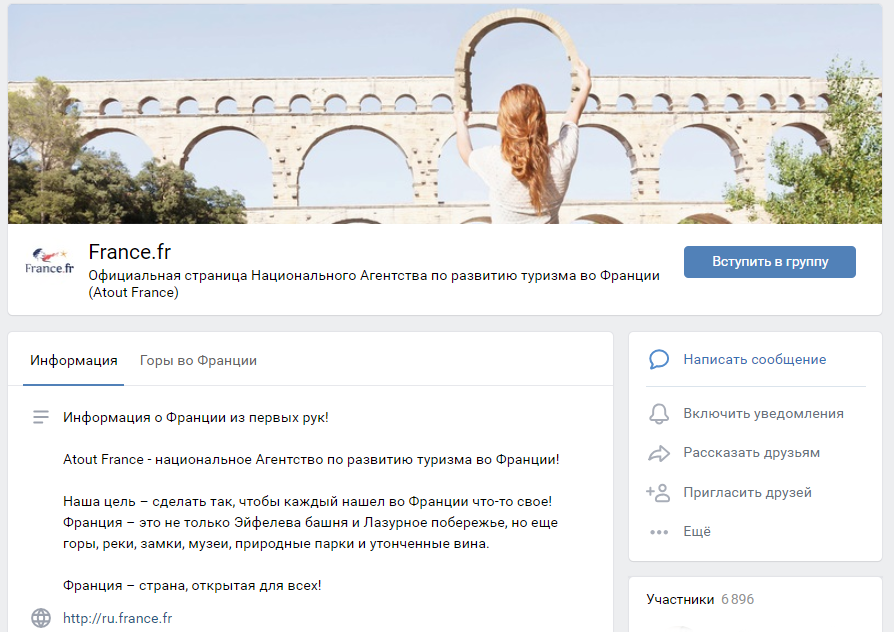Image resolution: width=894 pixels, height=632 pixels.
Task: Open the Участники members list heading
Action: [680, 599]
